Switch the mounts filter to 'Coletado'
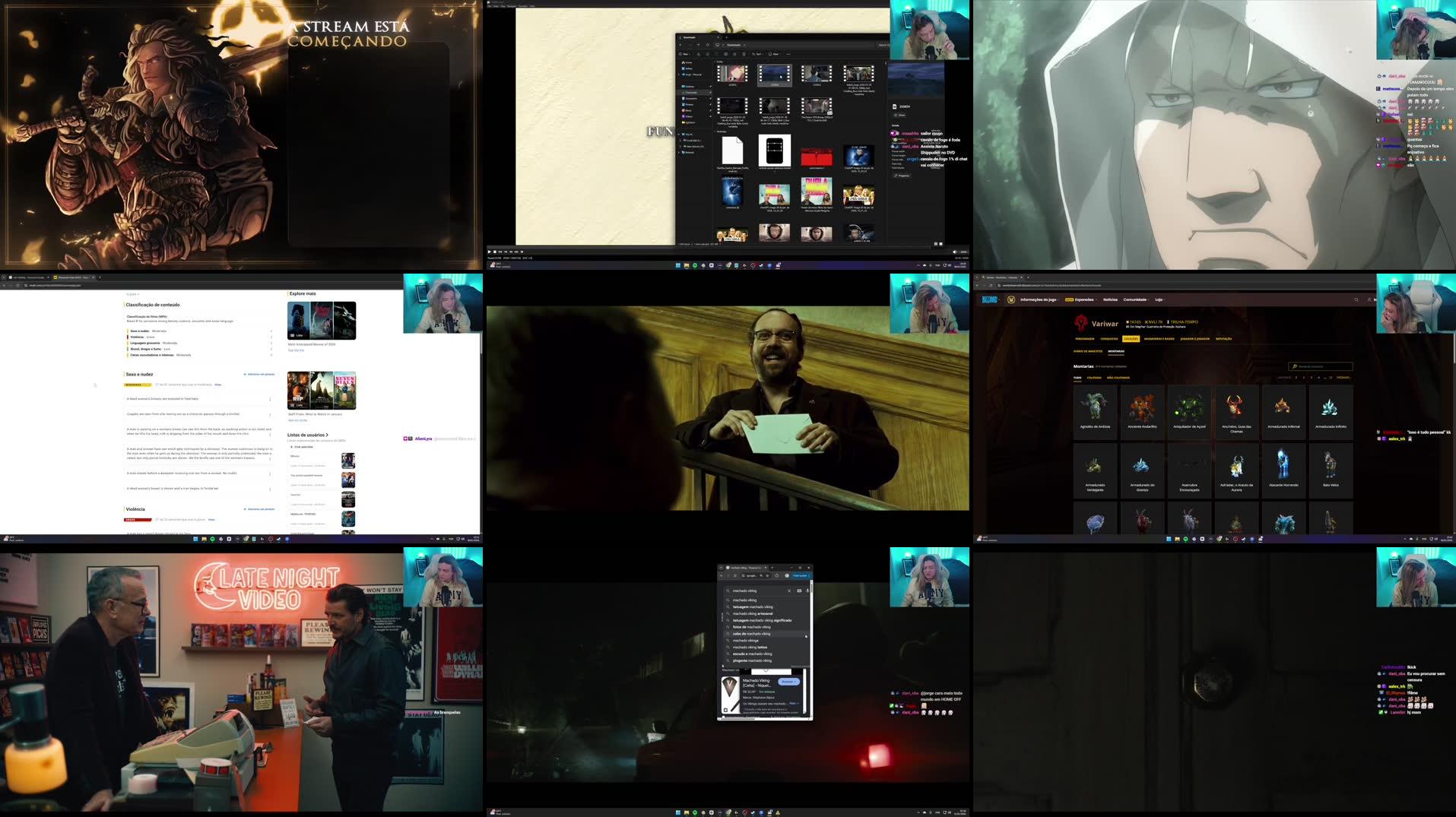The width and height of the screenshot is (1456, 817). pyautogui.click(x=1096, y=378)
